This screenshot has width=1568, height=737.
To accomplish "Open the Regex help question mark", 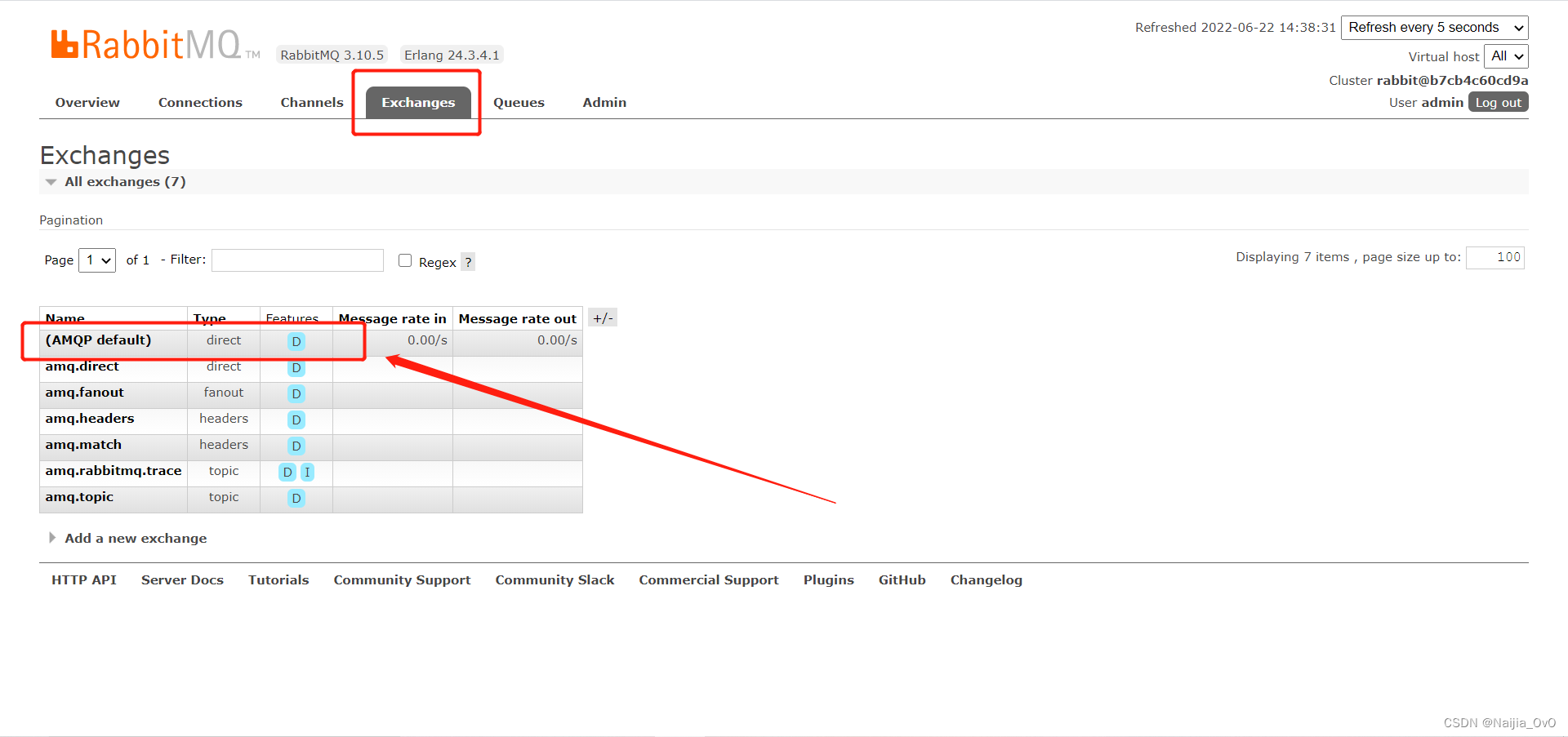I will 468,262.
